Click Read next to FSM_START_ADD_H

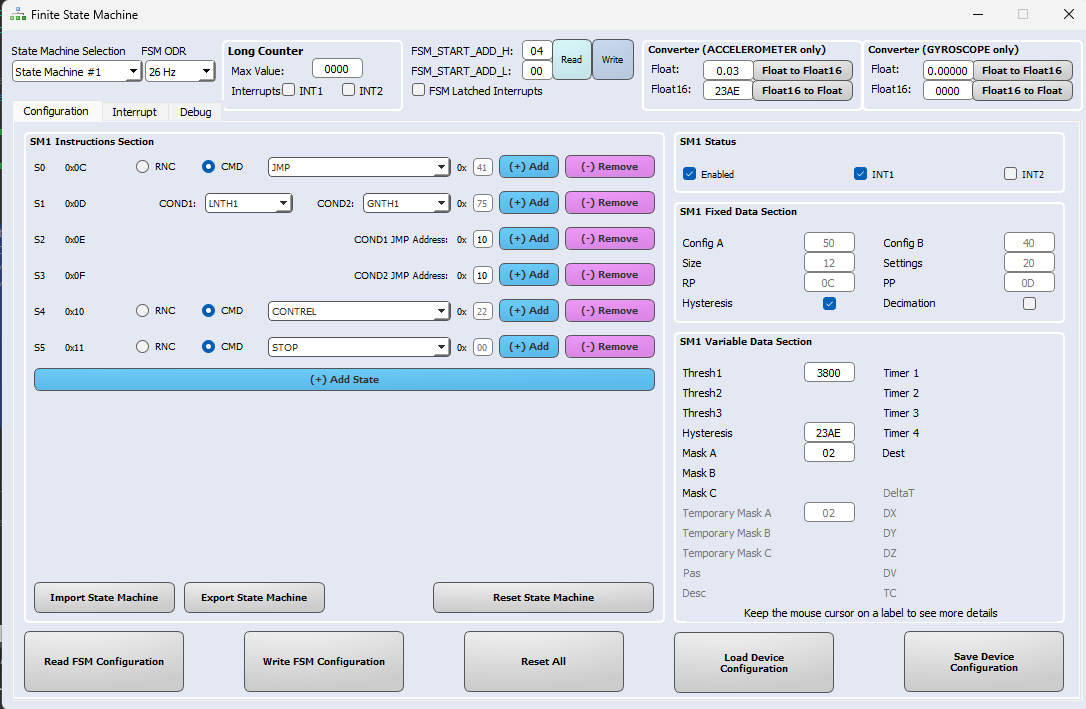(x=571, y=59)
